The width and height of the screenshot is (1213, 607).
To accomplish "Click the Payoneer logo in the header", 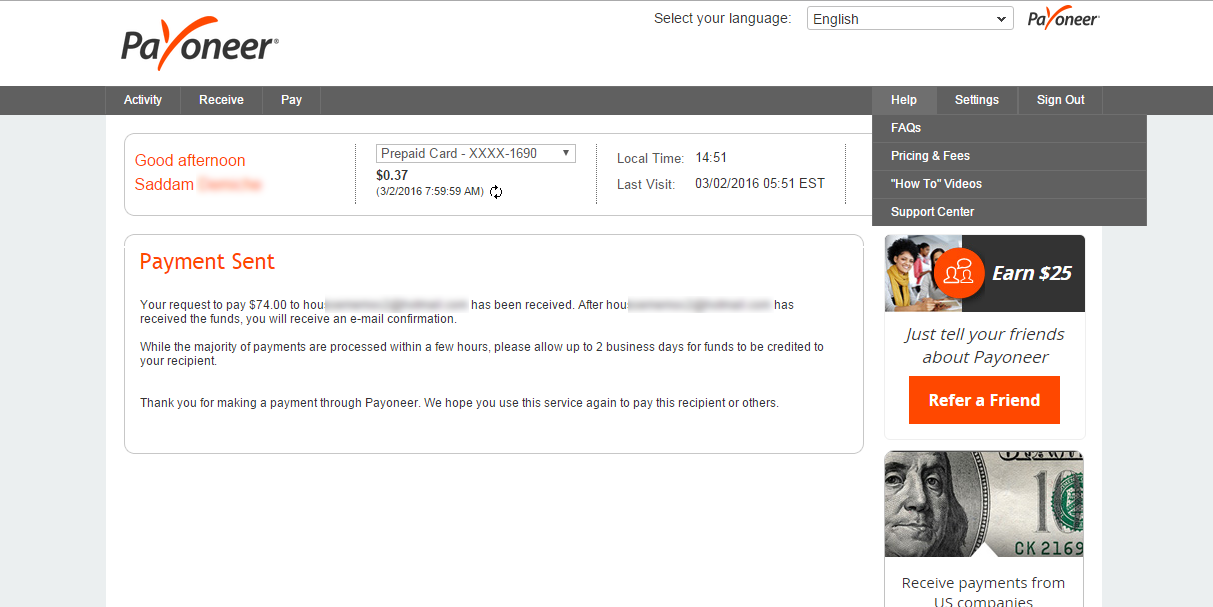I will [200, 44].
